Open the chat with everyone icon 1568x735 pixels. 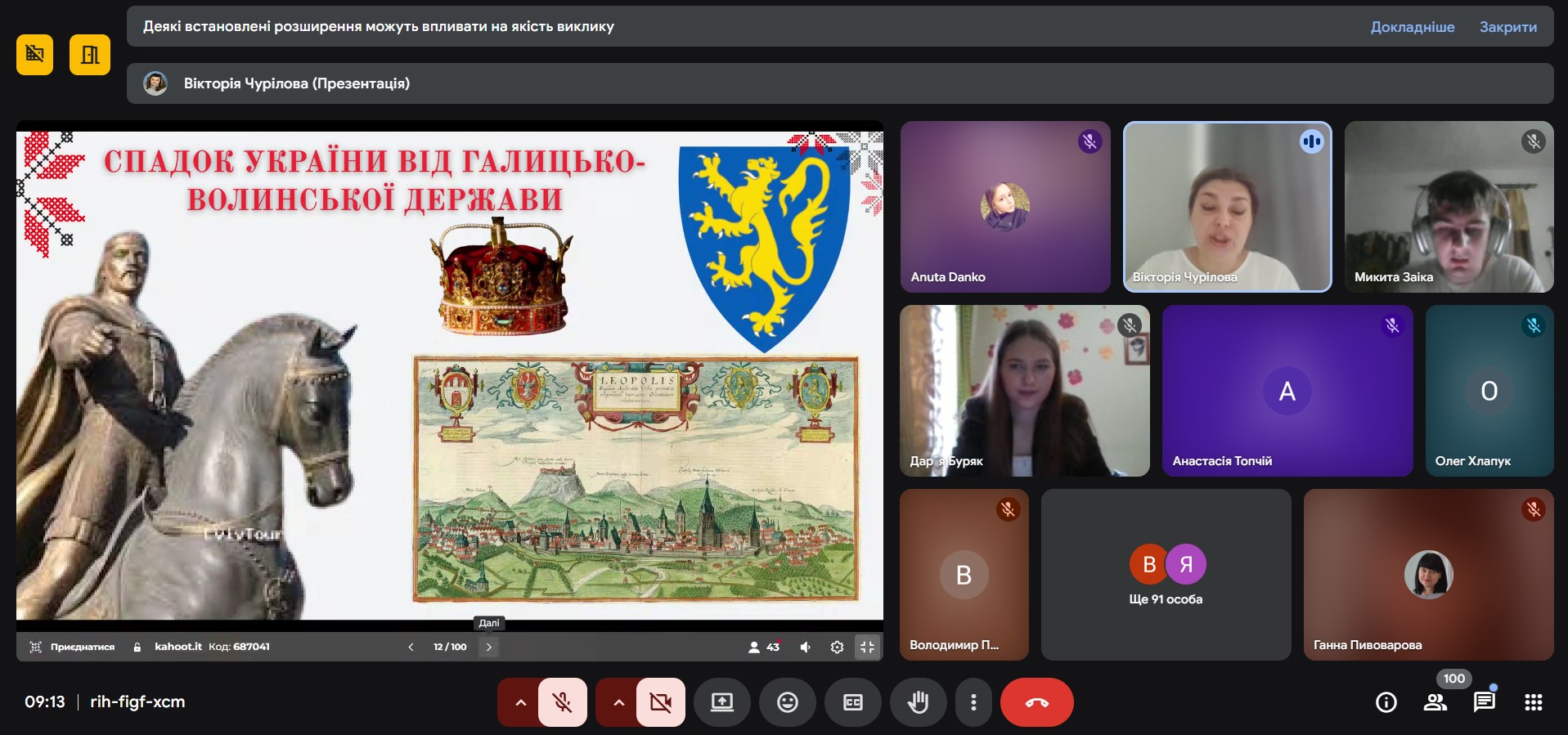[1485, 702]
